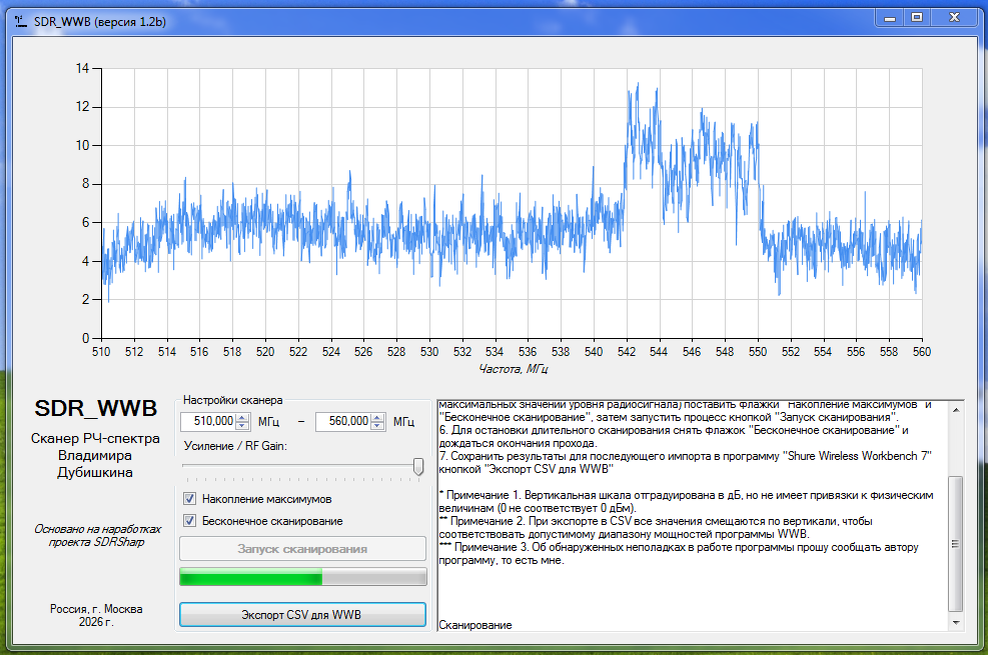Click Экспорт CSV для WWB button
Image resolution: width=988 pixels, height=655 pixels.
point(302,615)
